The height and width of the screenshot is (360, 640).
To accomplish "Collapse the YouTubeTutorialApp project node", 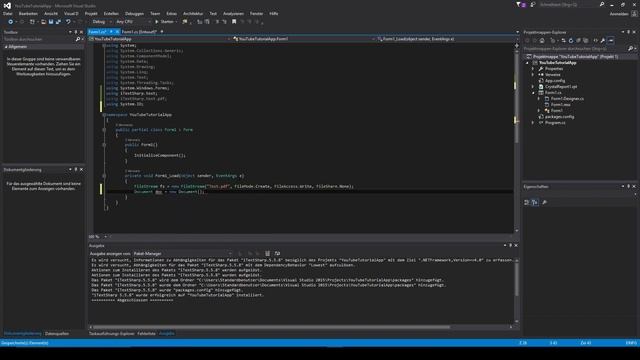I will [527, 63].
